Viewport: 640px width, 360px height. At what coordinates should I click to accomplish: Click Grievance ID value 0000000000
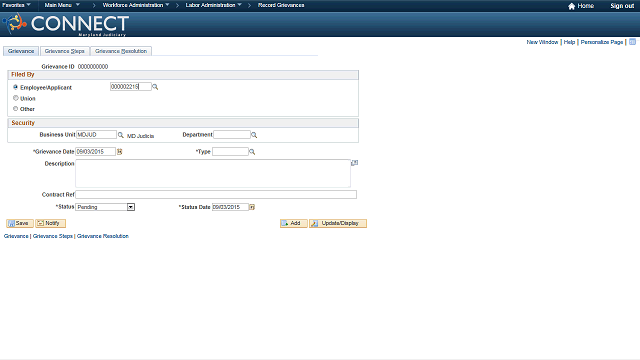coord(93,67)
